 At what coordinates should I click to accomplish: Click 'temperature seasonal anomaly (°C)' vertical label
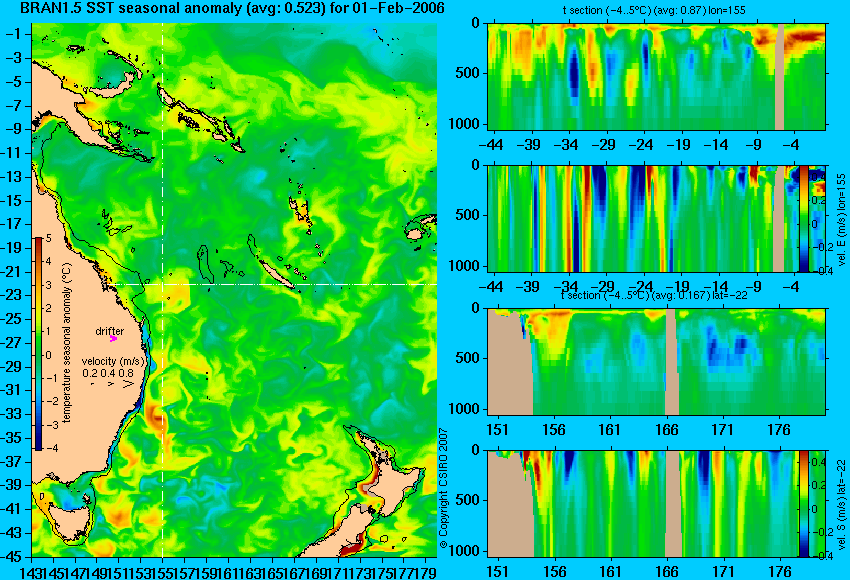(x=67, y=343)
